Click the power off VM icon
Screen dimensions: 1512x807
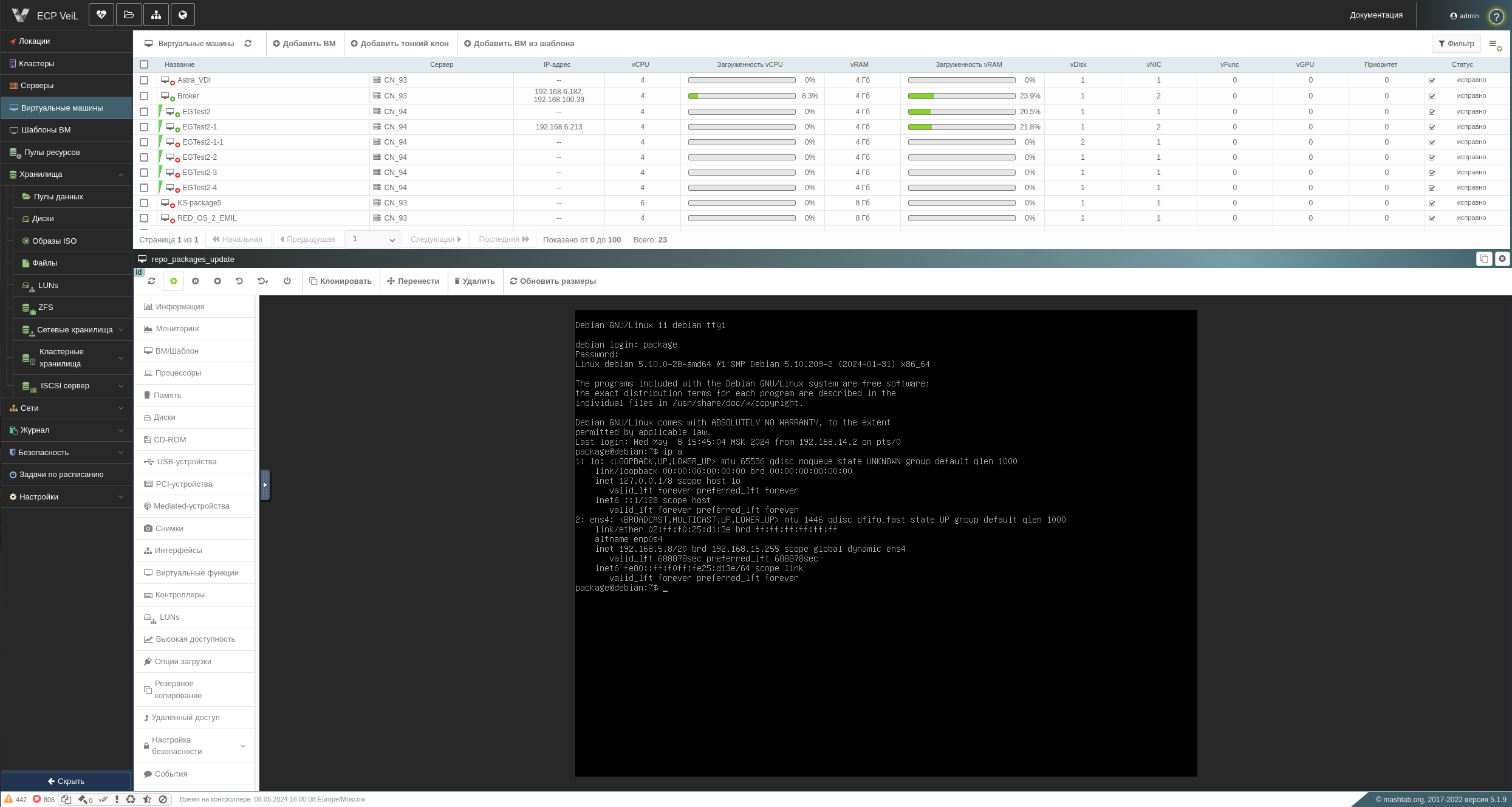[287, 281]
